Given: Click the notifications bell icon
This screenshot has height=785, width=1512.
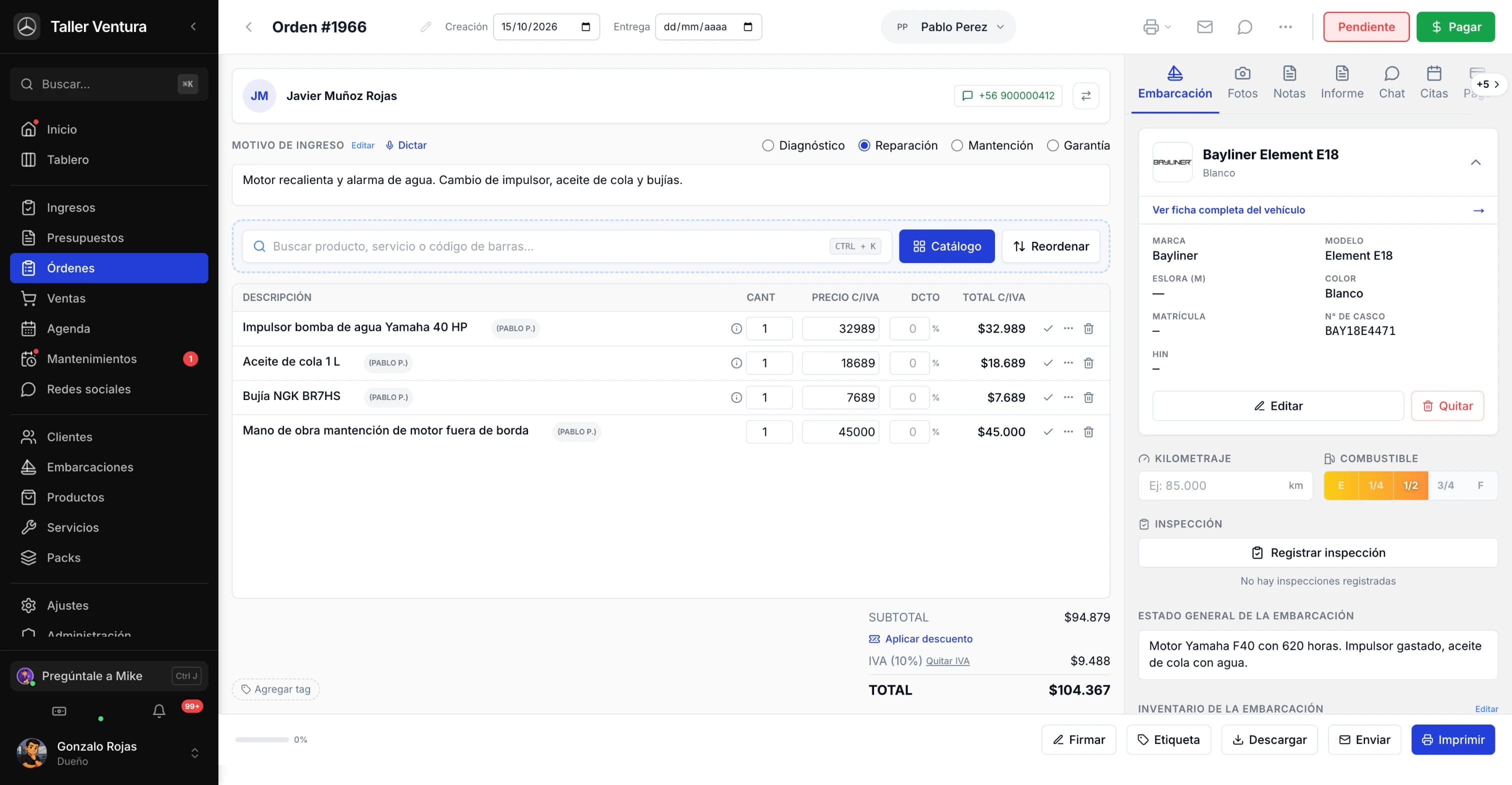Looking at the screenshot, I should 158,711.
